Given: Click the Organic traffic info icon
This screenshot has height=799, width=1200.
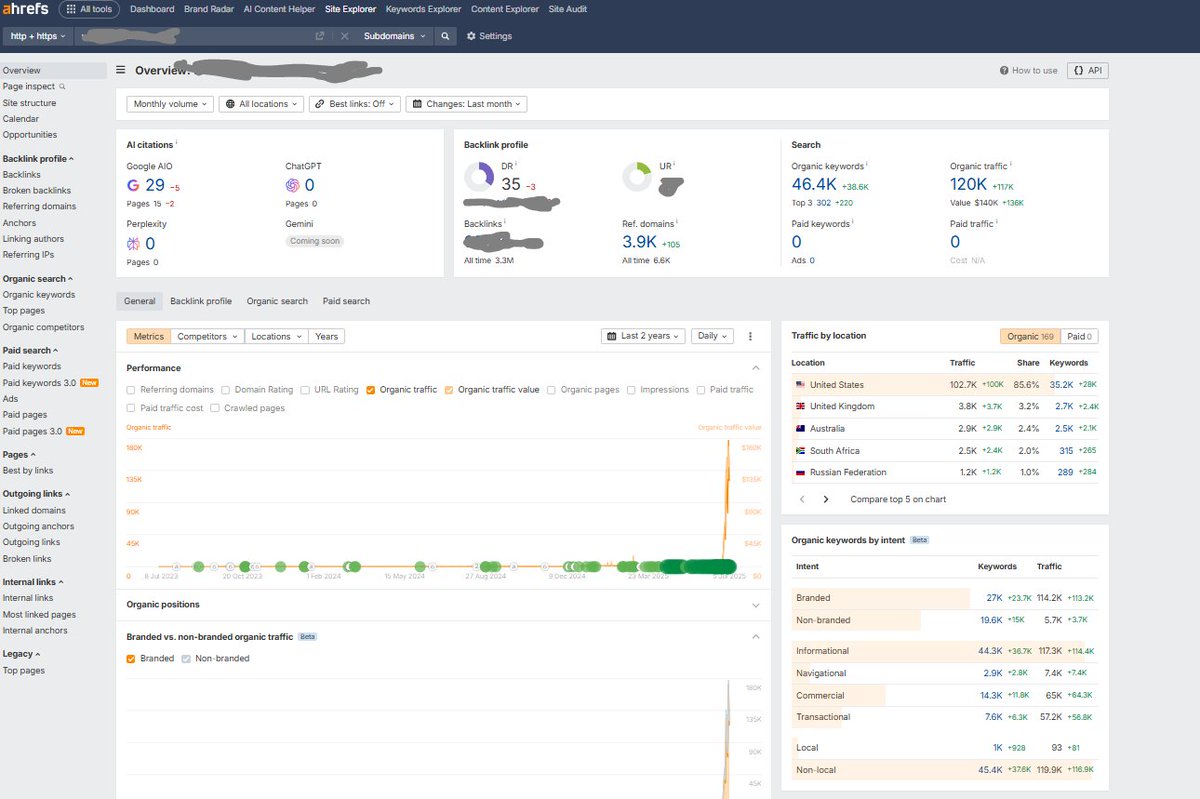Looking at the screenshot, I should point(1011,165).
